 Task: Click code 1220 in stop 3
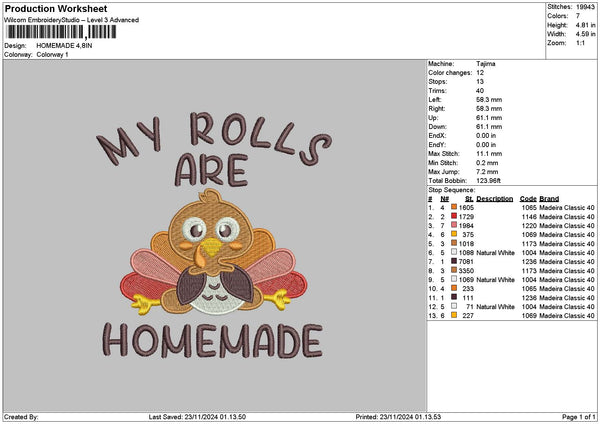click(x=529, y=226)
